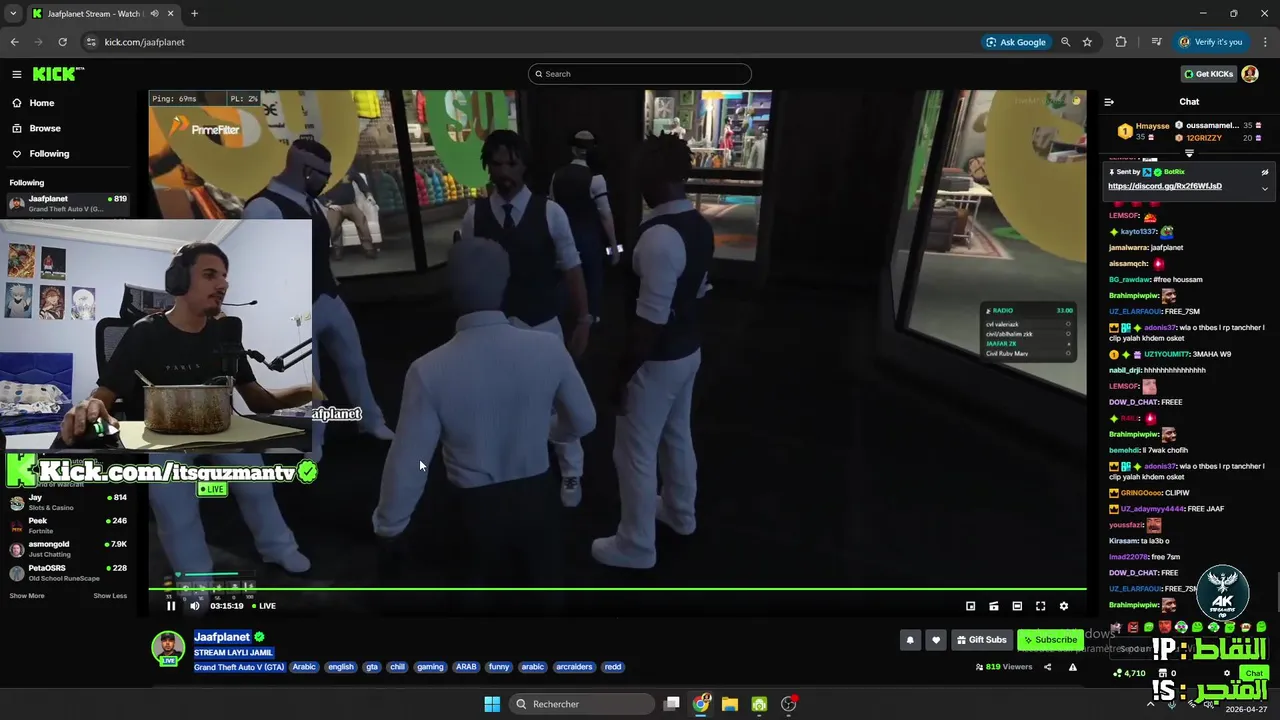Mute the stream volume speaker icon
The height and width of the screenshot is (720, 1280).
click(195, 606)
